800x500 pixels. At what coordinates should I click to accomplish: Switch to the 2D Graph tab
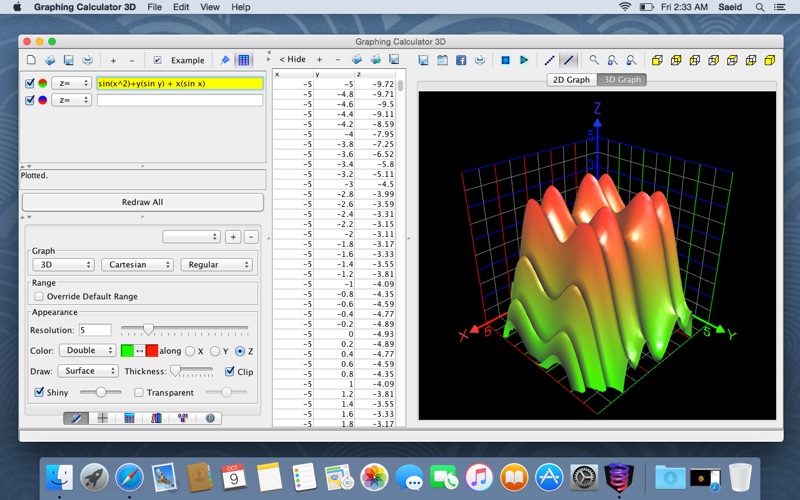pyautogui.click(x=571, y=79)
